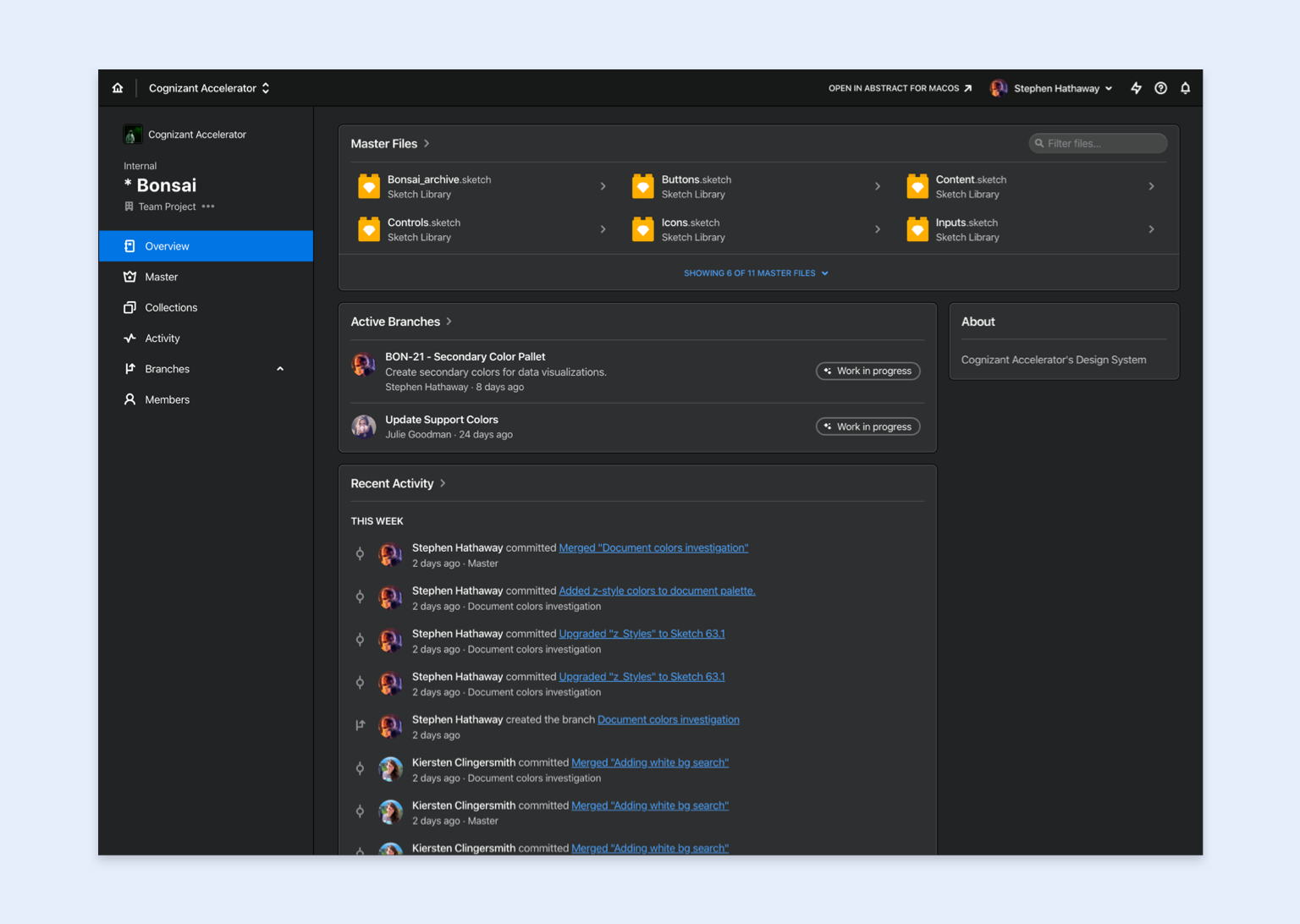Screen dimensions: 1300x924
Task: Click the chevron on the Inputs.sketch row
Action: [x=1151, y=229]
